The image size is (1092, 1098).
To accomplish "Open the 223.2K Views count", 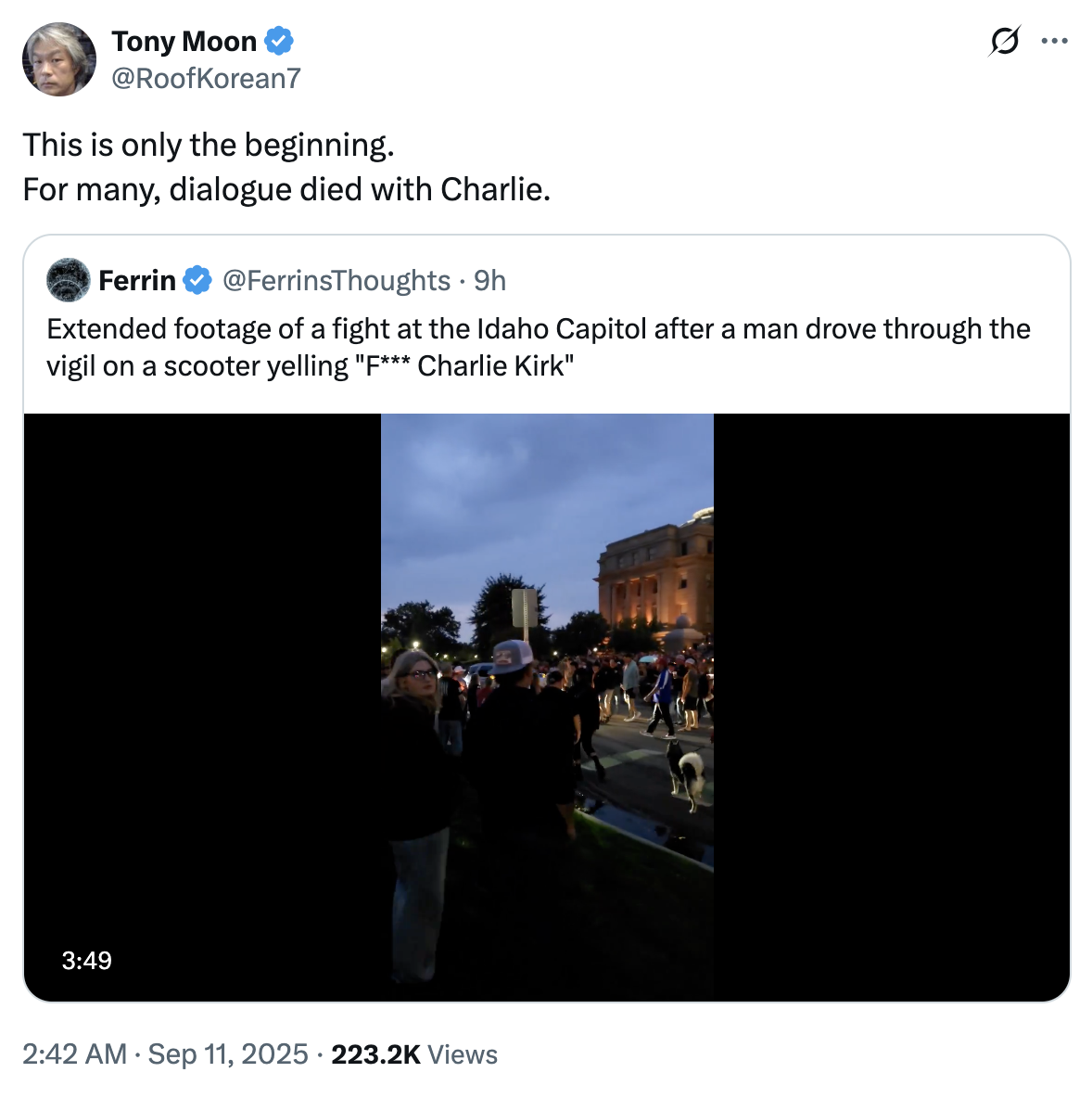I will click(414, 1054).
